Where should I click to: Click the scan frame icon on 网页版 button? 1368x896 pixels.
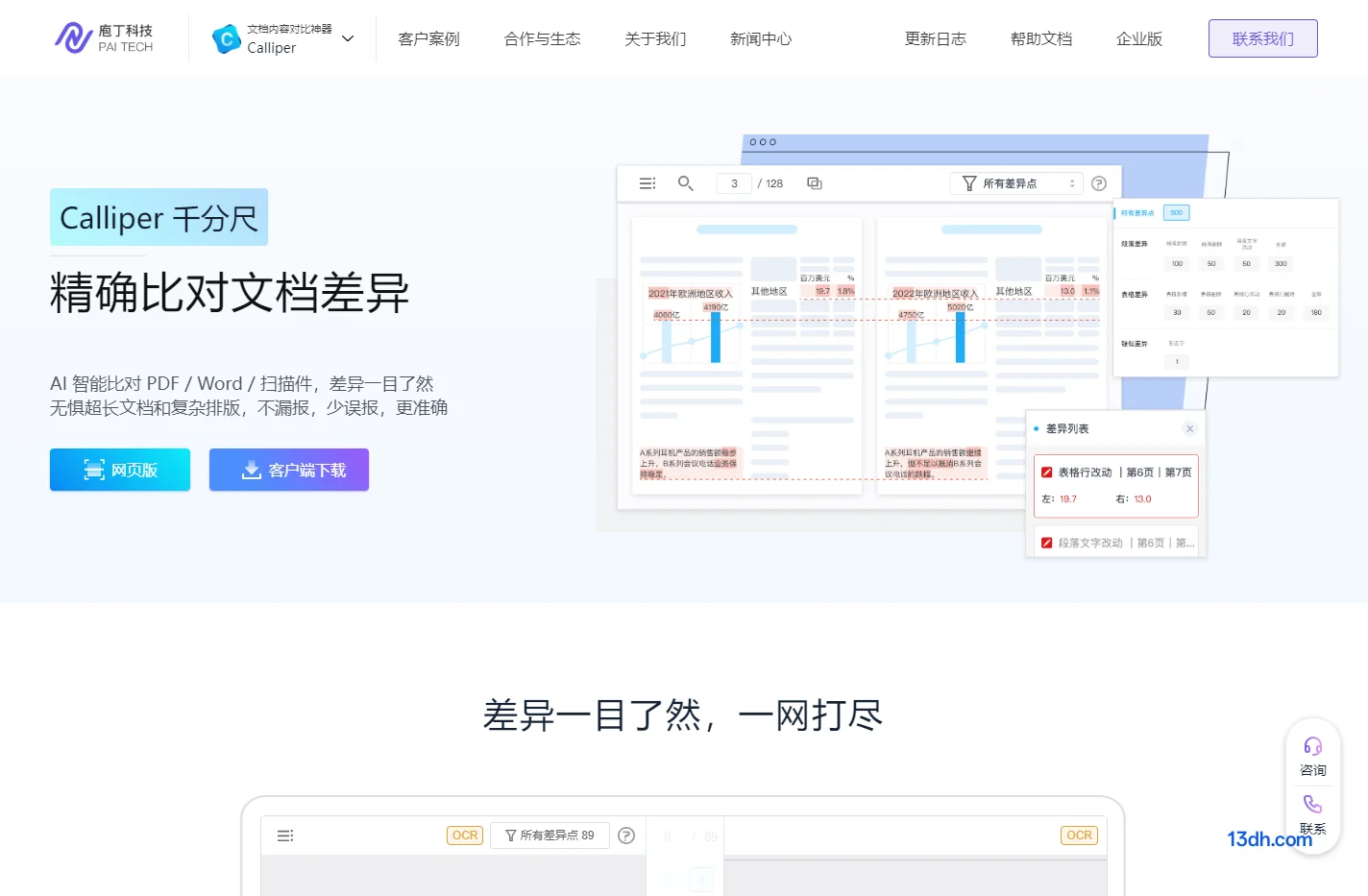click(x=94, y=470)
